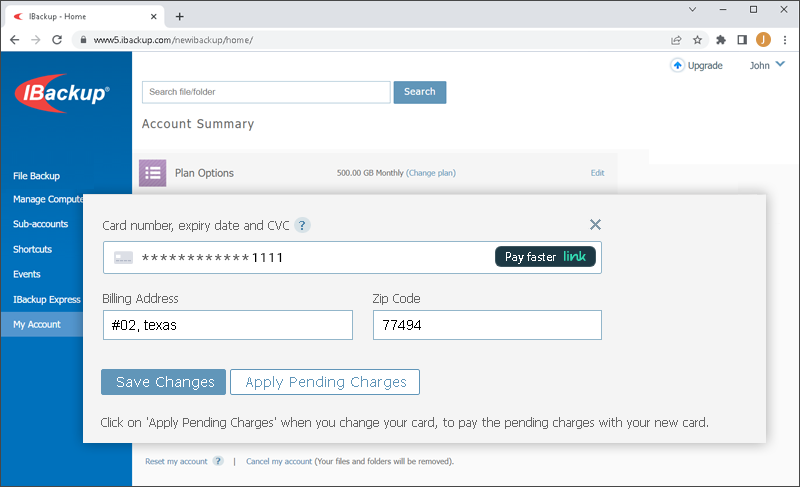Image resolution: width=800 pixels, height=487 pixels.
Task: Click the Cancel my account link
Action: 279,462
